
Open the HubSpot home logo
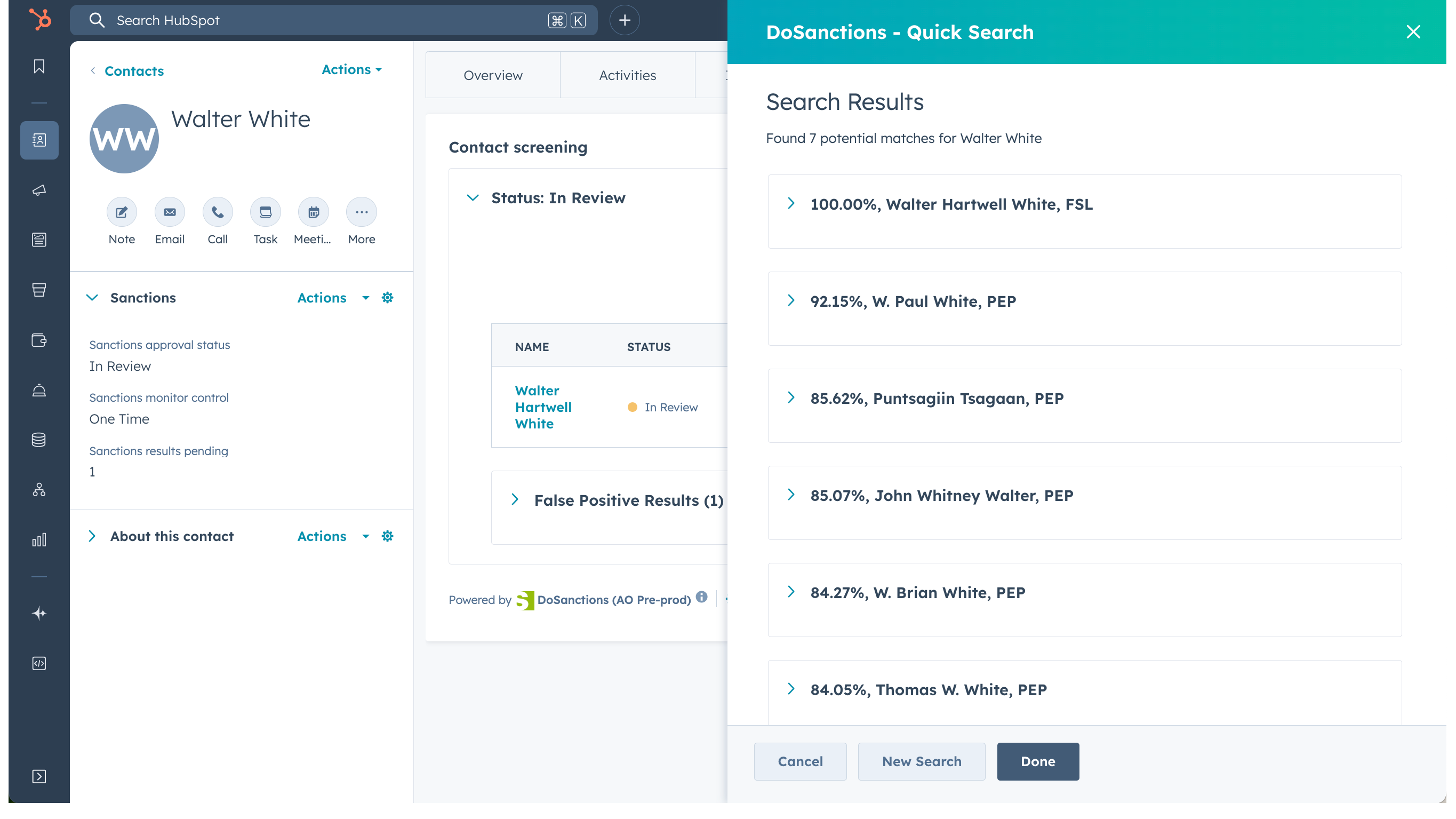pos(39,19)
